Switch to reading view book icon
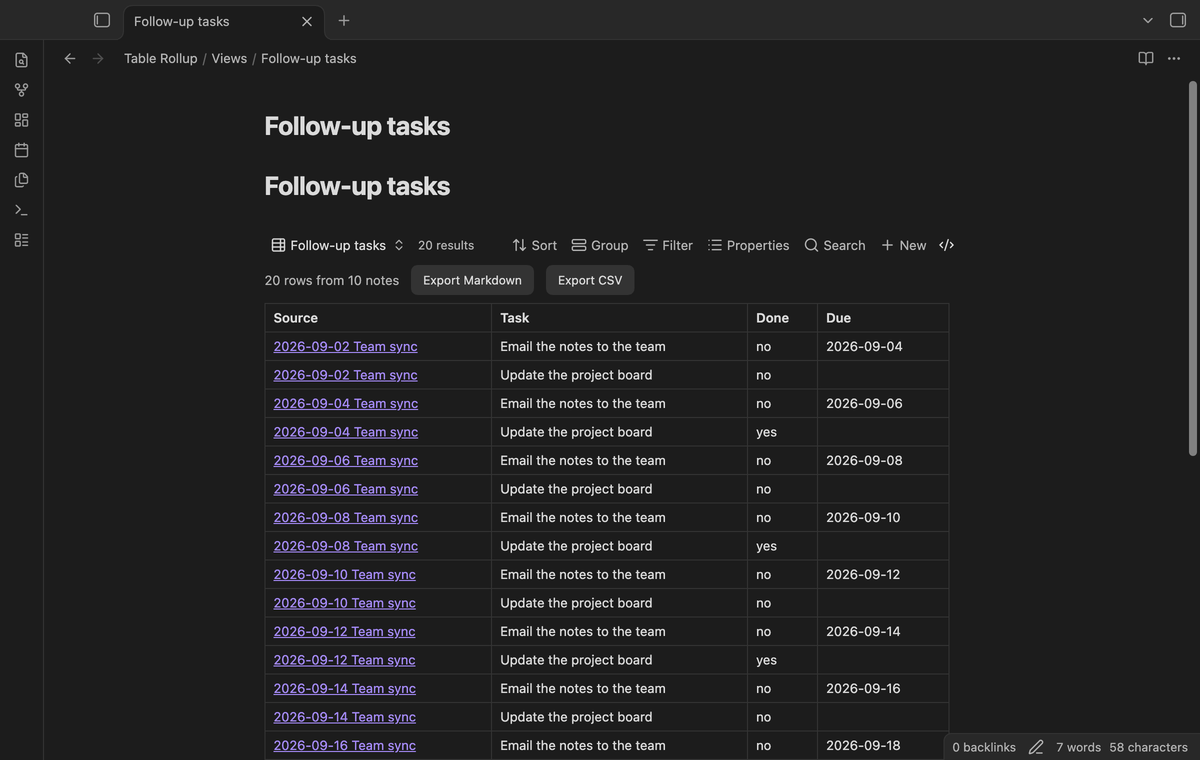Image resolution: width=1200 pixels, height=760 pixels. (x=1146, y=58)
